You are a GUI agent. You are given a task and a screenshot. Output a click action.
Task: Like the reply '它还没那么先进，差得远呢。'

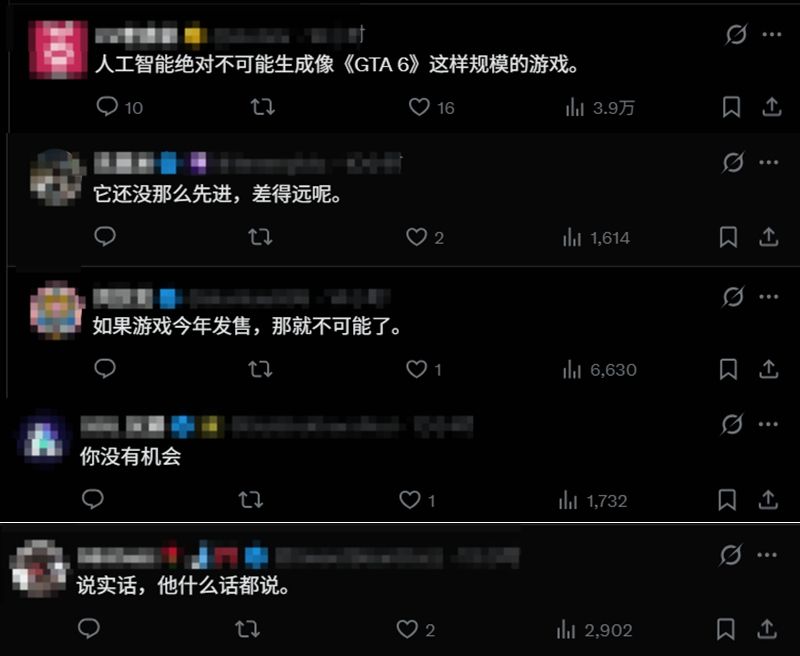pyautogui.click(x=416, y=237)
